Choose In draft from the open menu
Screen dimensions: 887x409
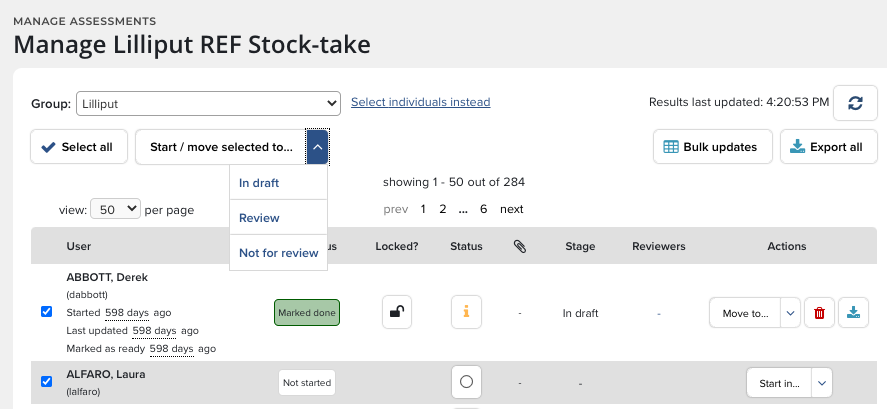[259, 183]
